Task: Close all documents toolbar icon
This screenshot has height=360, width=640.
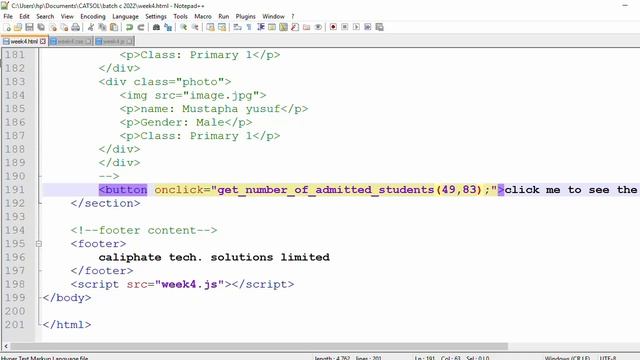Action: (x=64, y=27)
